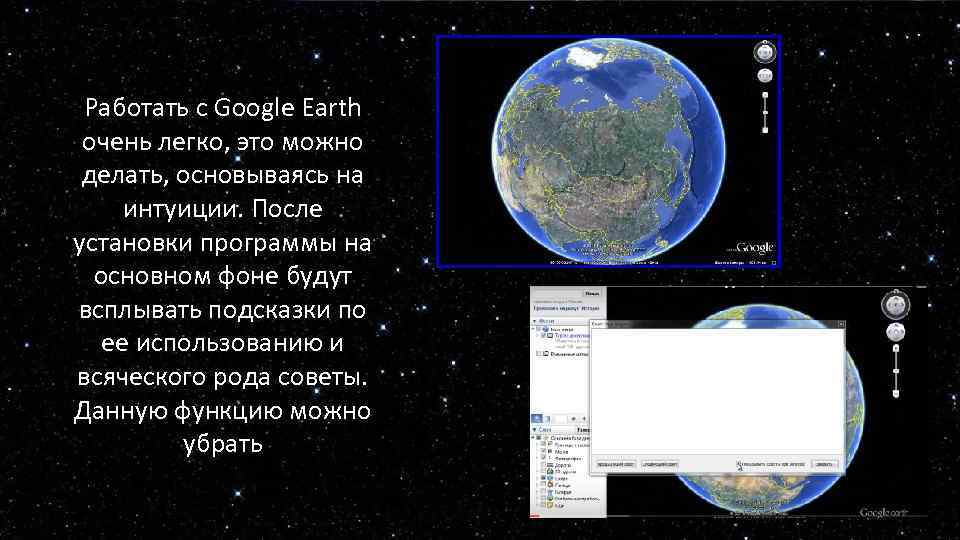Click the move-down arrow below the places list

pos(584,419)
